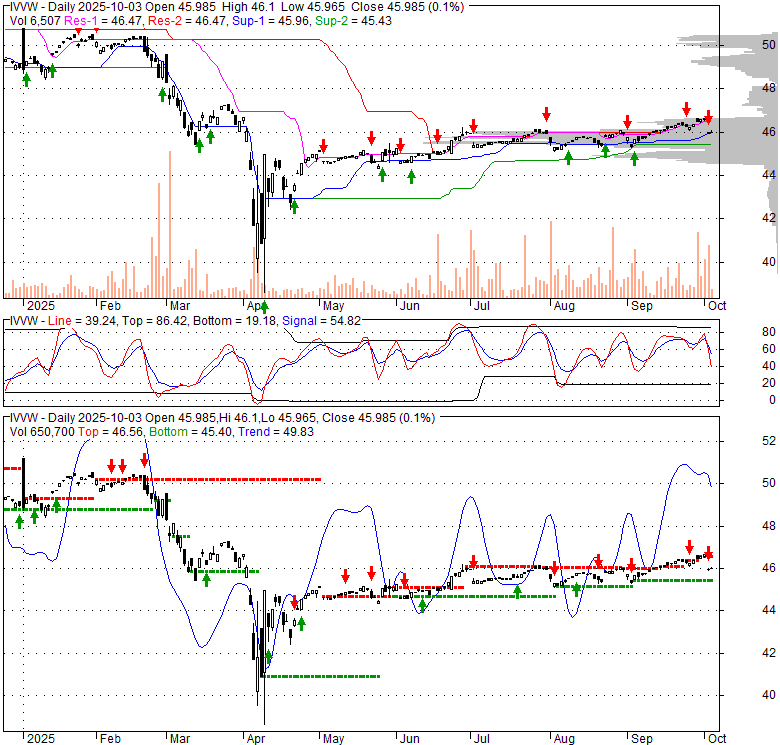Click the '60' level on the oscillator axis

(x=769, y=349)
